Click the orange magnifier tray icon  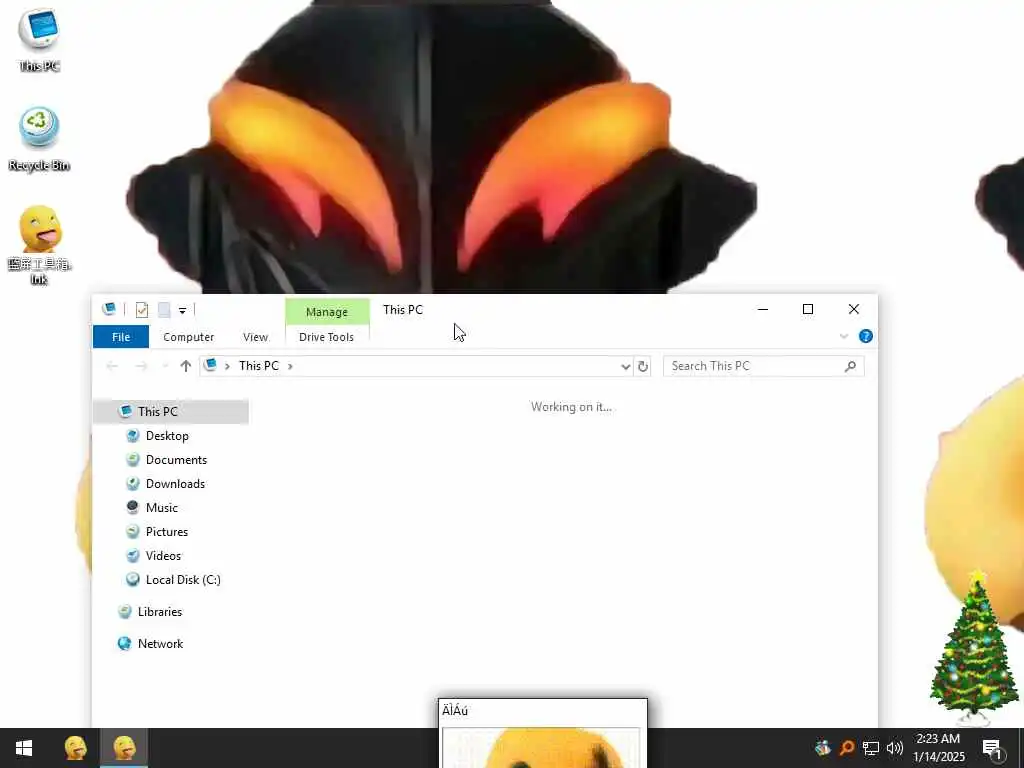847,748
